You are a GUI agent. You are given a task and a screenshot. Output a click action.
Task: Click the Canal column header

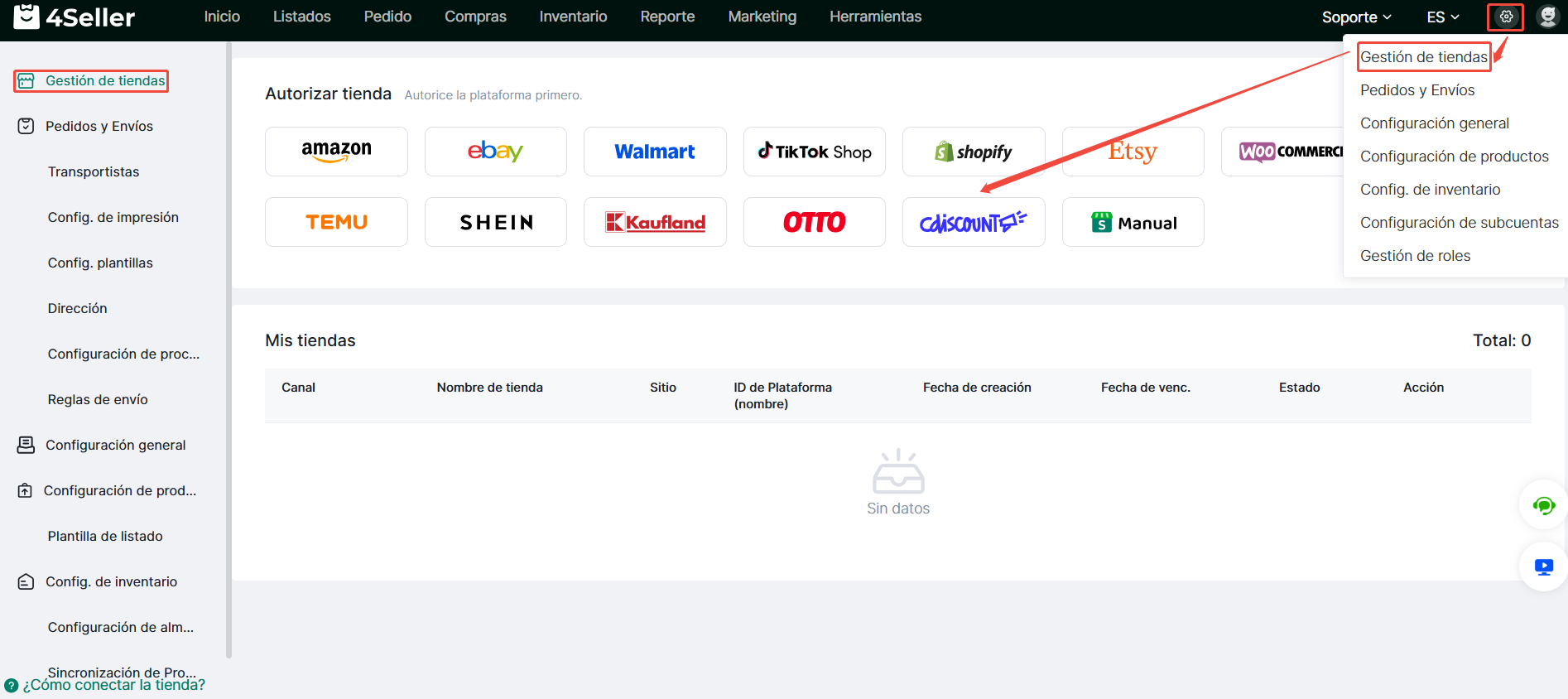[298, 388]
